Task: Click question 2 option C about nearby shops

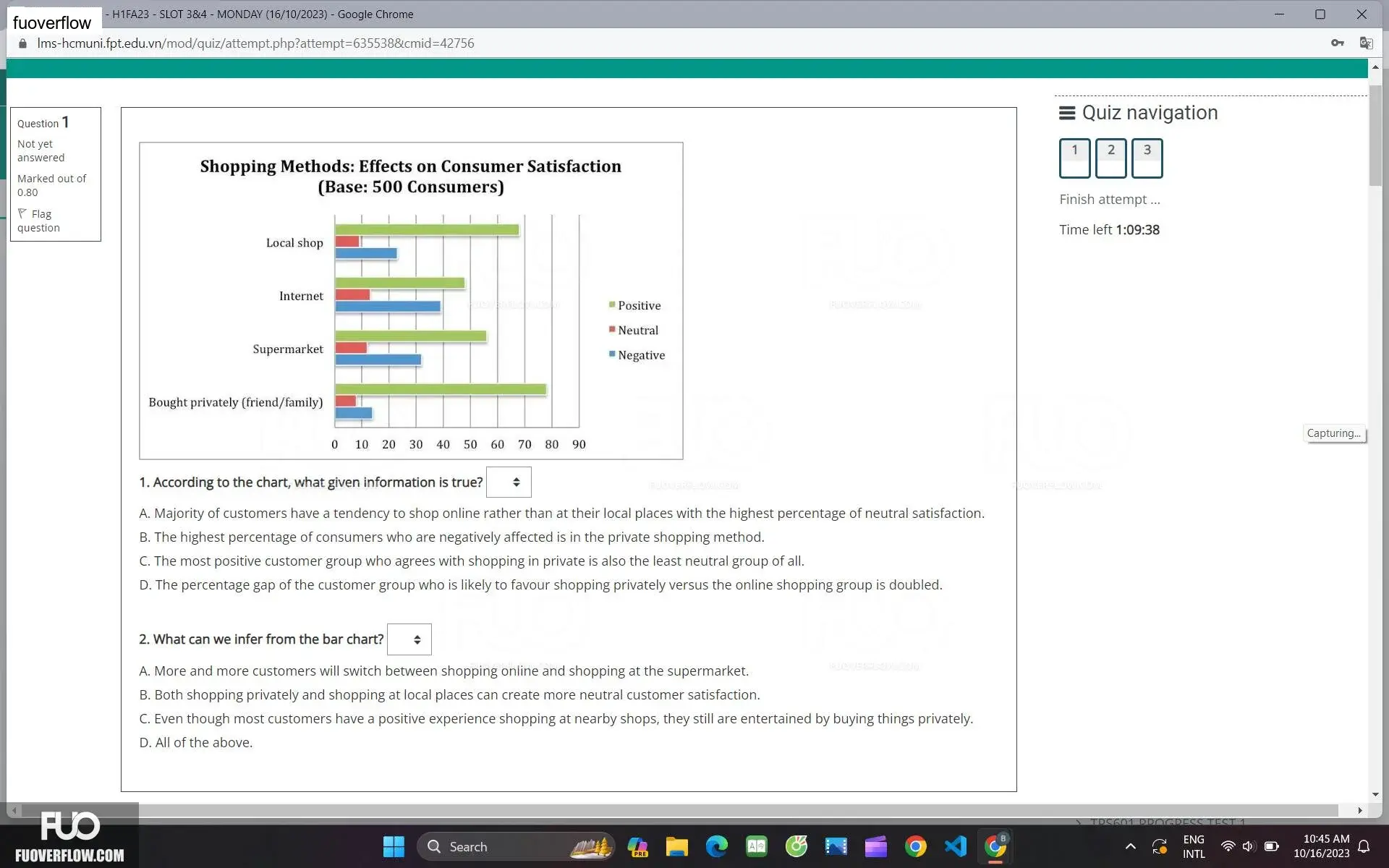Action: (x=556, y=718)
